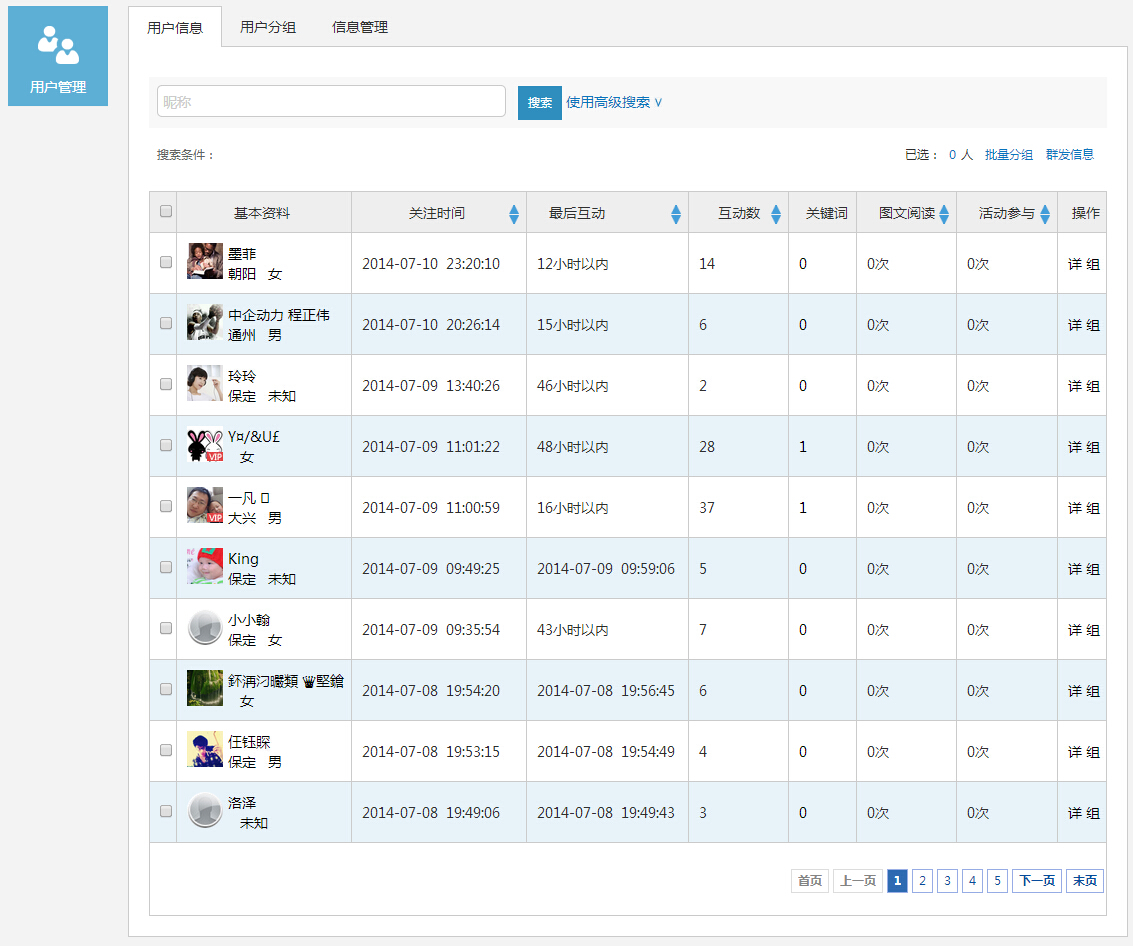Click the 群发信息 mass message link
The image size is (1133, 946).
click(x=1069, y=155)
